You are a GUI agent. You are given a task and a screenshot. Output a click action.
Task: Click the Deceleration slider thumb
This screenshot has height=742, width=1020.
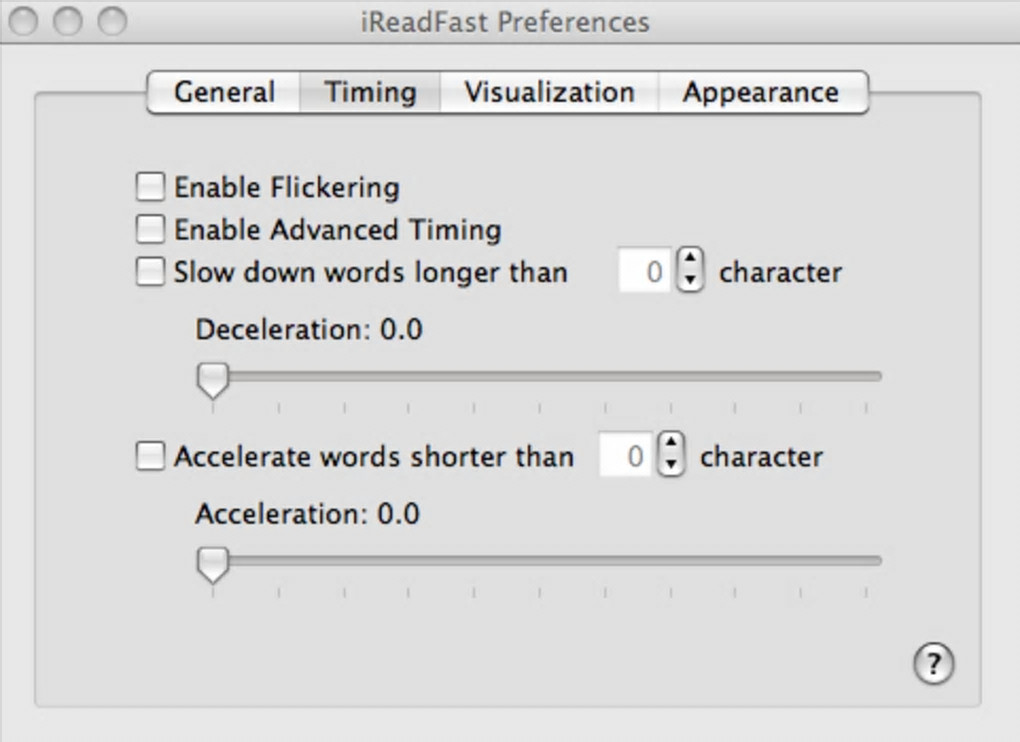(x=212, y=380)
